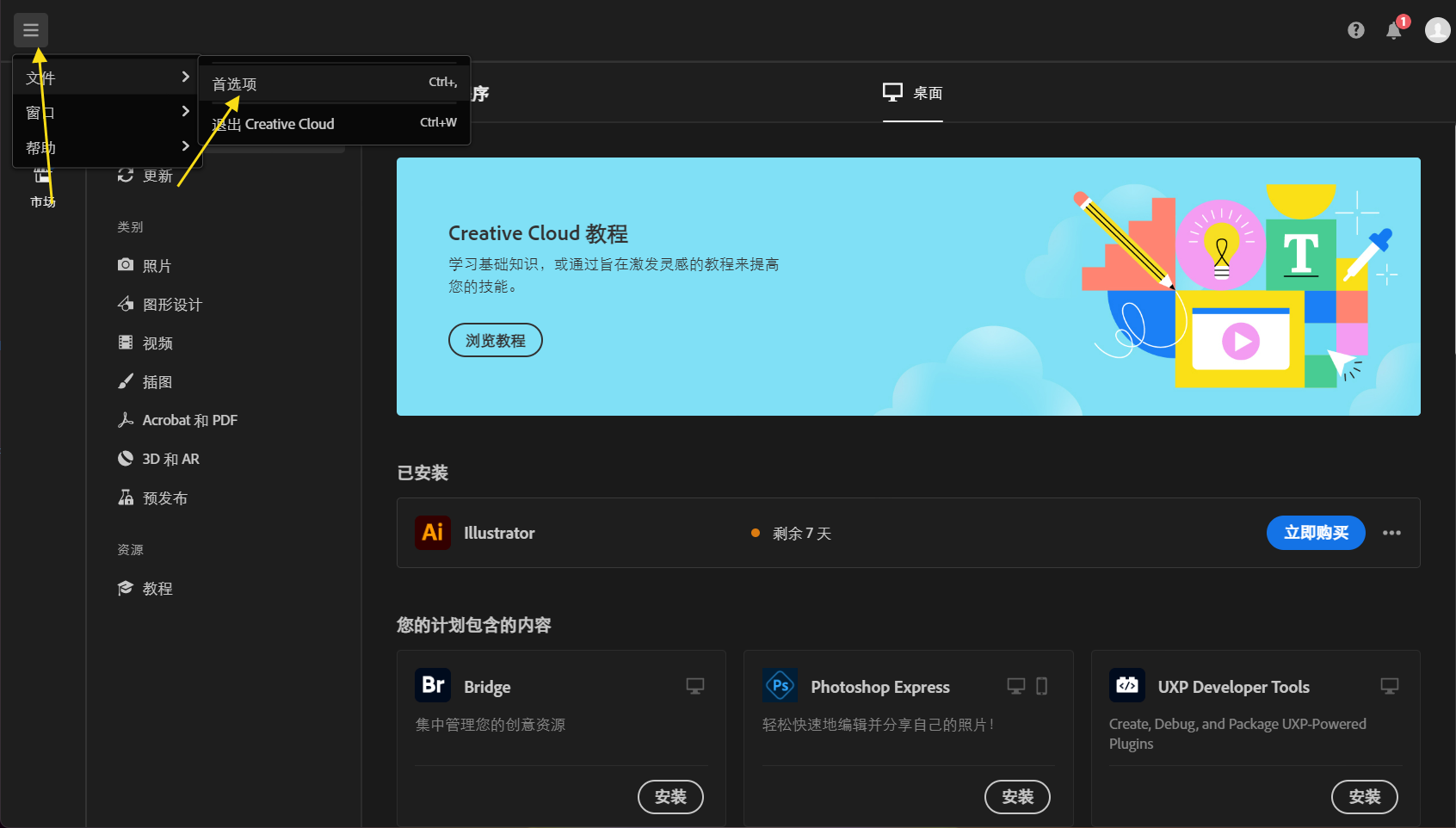The width and height of the screenshot is (1456, 828).
Task: Click the 浏览教程 button
Action: click(495, 339)
